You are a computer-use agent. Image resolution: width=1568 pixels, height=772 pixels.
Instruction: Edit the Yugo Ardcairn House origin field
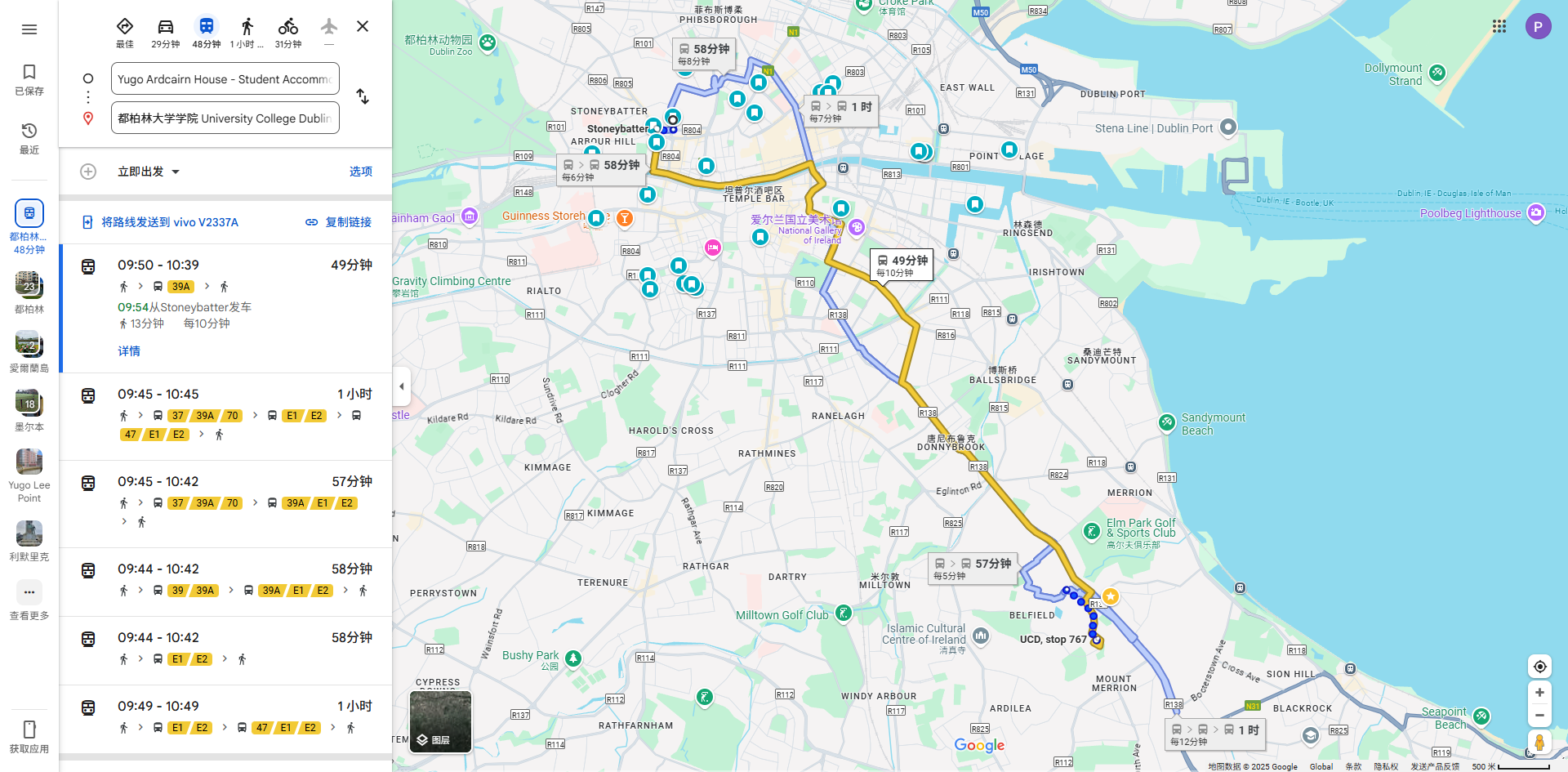point(225,79)
